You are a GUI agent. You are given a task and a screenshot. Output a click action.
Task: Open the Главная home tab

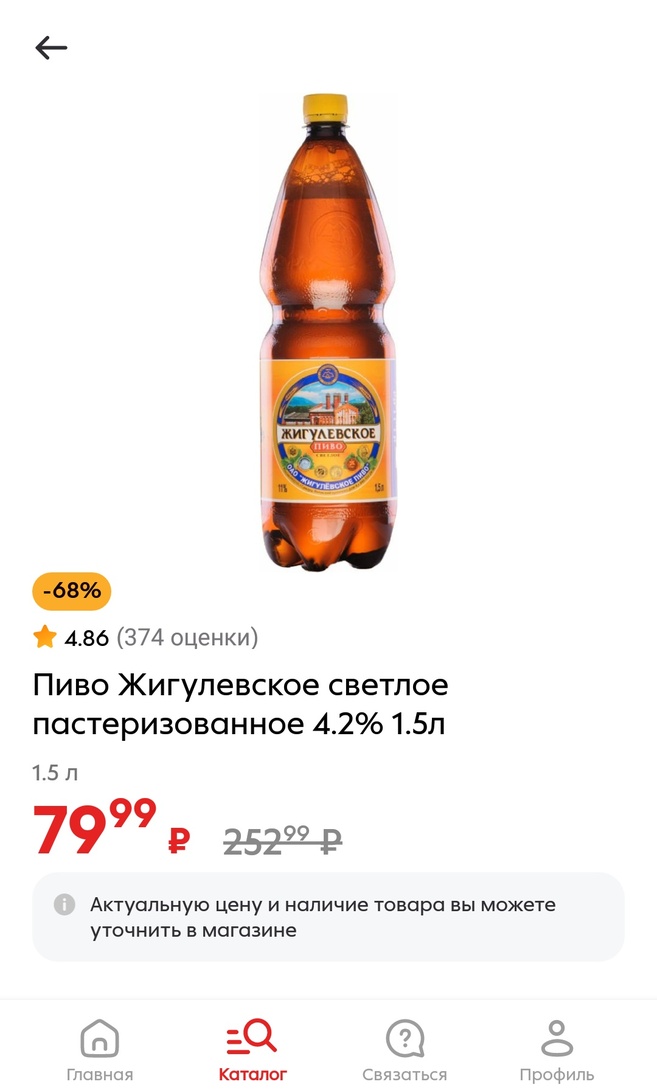[x=99, y=1050]
